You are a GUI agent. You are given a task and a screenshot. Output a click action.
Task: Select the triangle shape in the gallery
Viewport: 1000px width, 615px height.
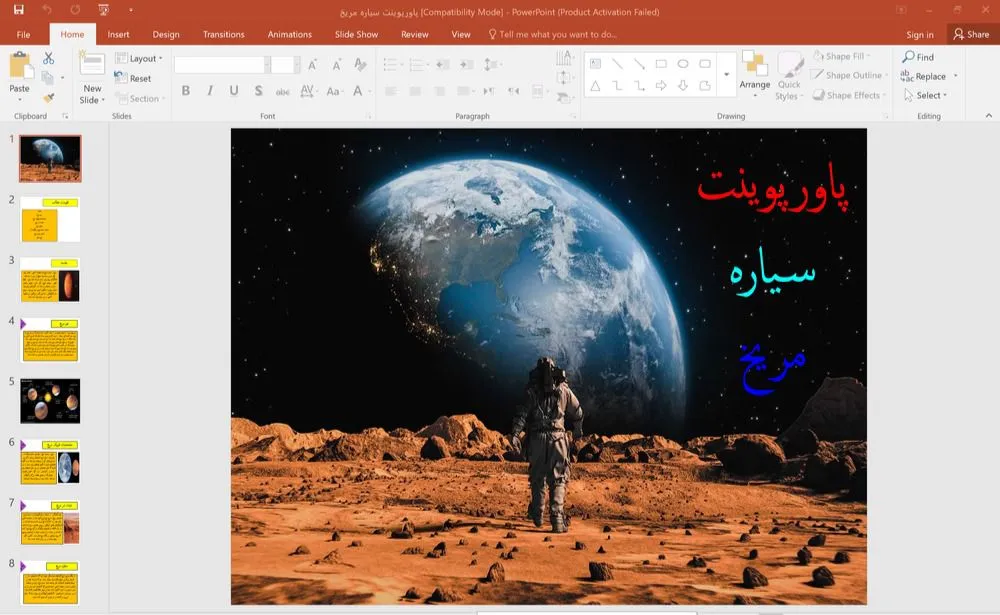pyautogui.click(x=595, y=86)
